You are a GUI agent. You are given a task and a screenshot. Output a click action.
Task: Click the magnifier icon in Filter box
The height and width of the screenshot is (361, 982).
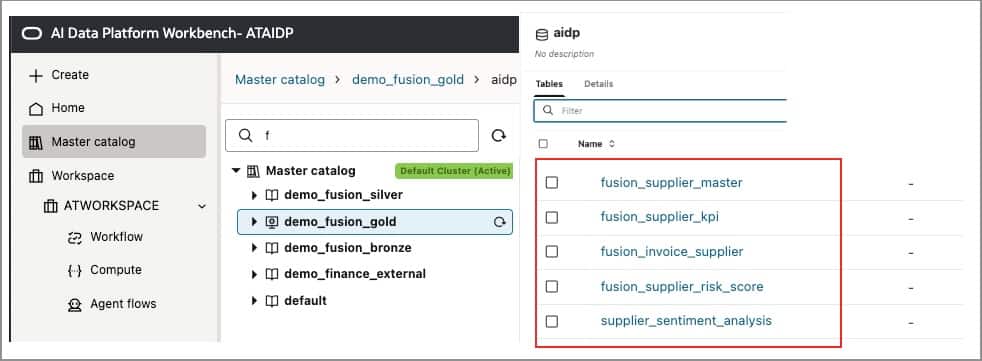[548, 110]
